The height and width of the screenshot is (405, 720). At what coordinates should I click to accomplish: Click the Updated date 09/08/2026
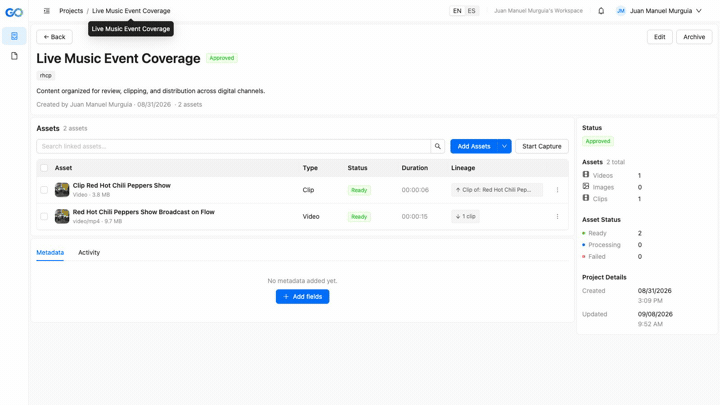point(655,314)
